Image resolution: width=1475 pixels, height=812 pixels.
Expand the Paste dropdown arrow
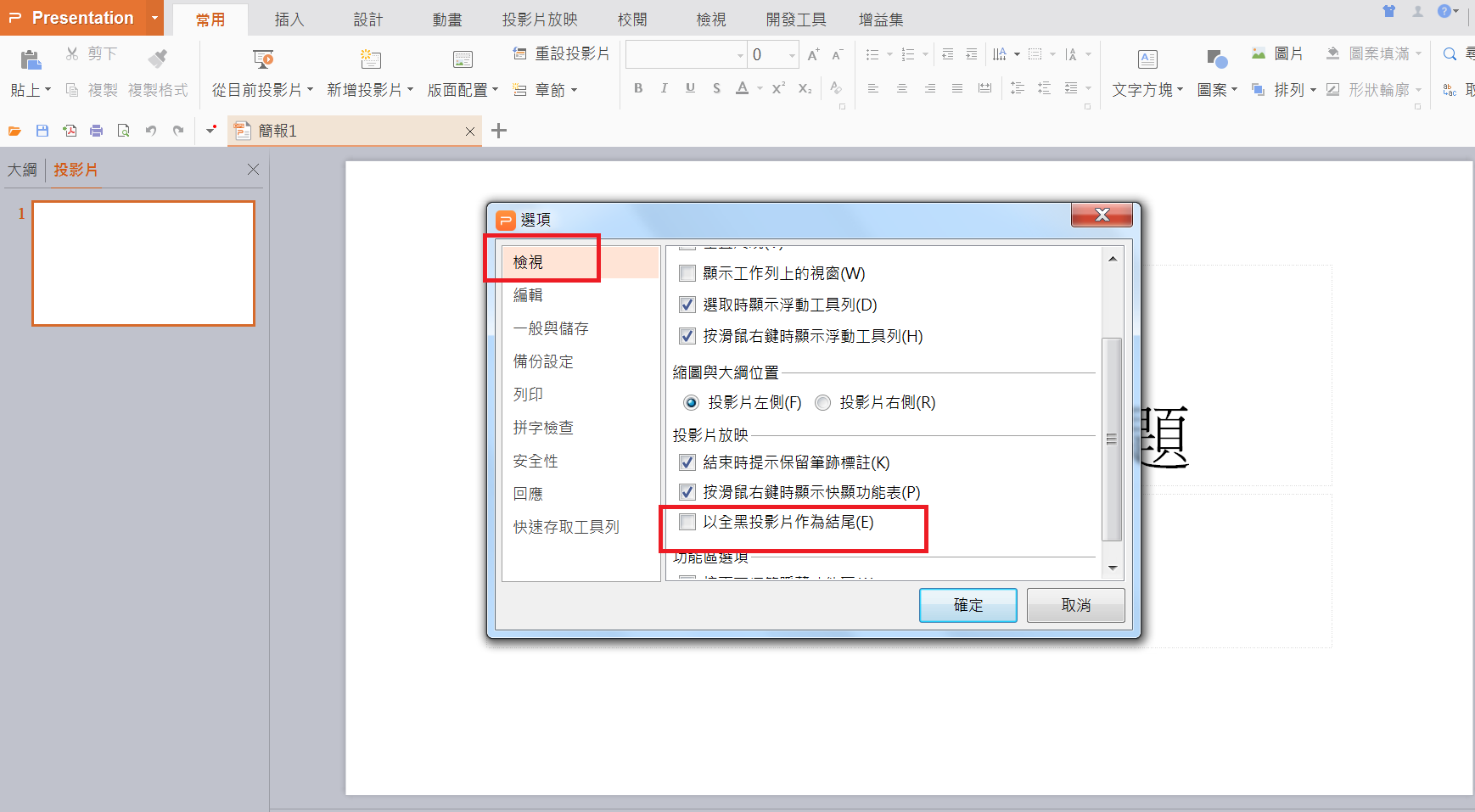coord(48,89)
